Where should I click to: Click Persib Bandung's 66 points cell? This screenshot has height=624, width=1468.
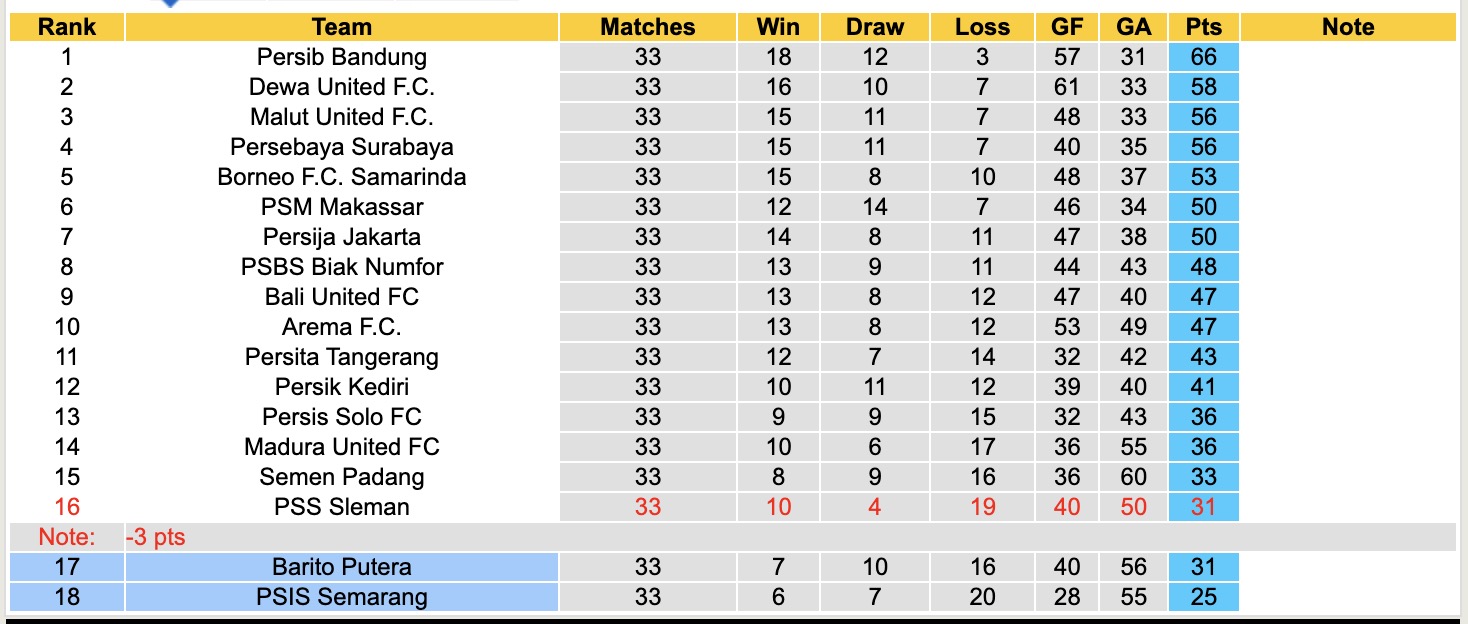[1203, 57]
